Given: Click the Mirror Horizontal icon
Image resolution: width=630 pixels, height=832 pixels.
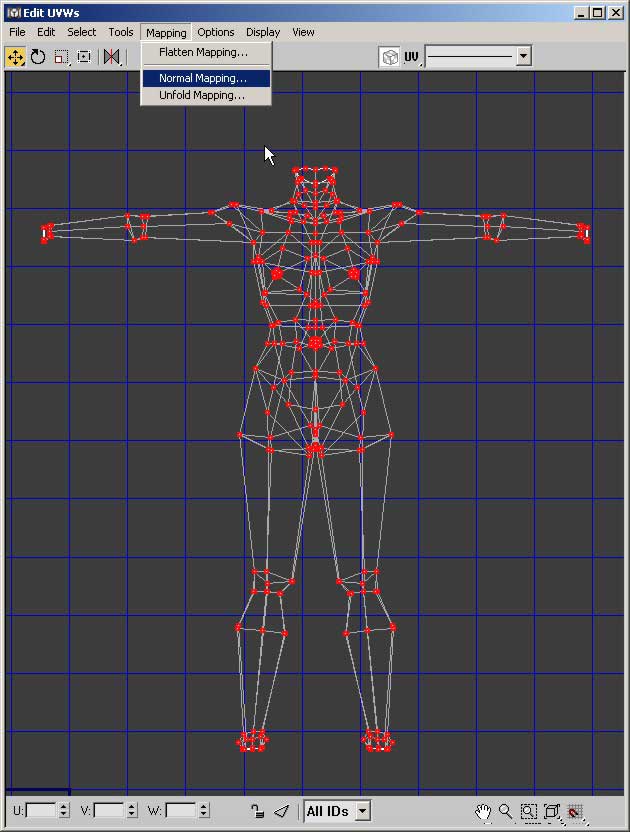Looking at the screenshot, I should pos(112,57).
